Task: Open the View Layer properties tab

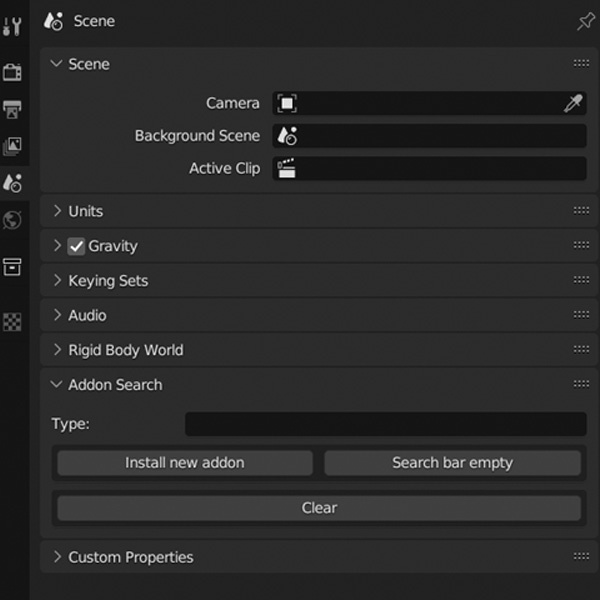Action: [12, 146]
